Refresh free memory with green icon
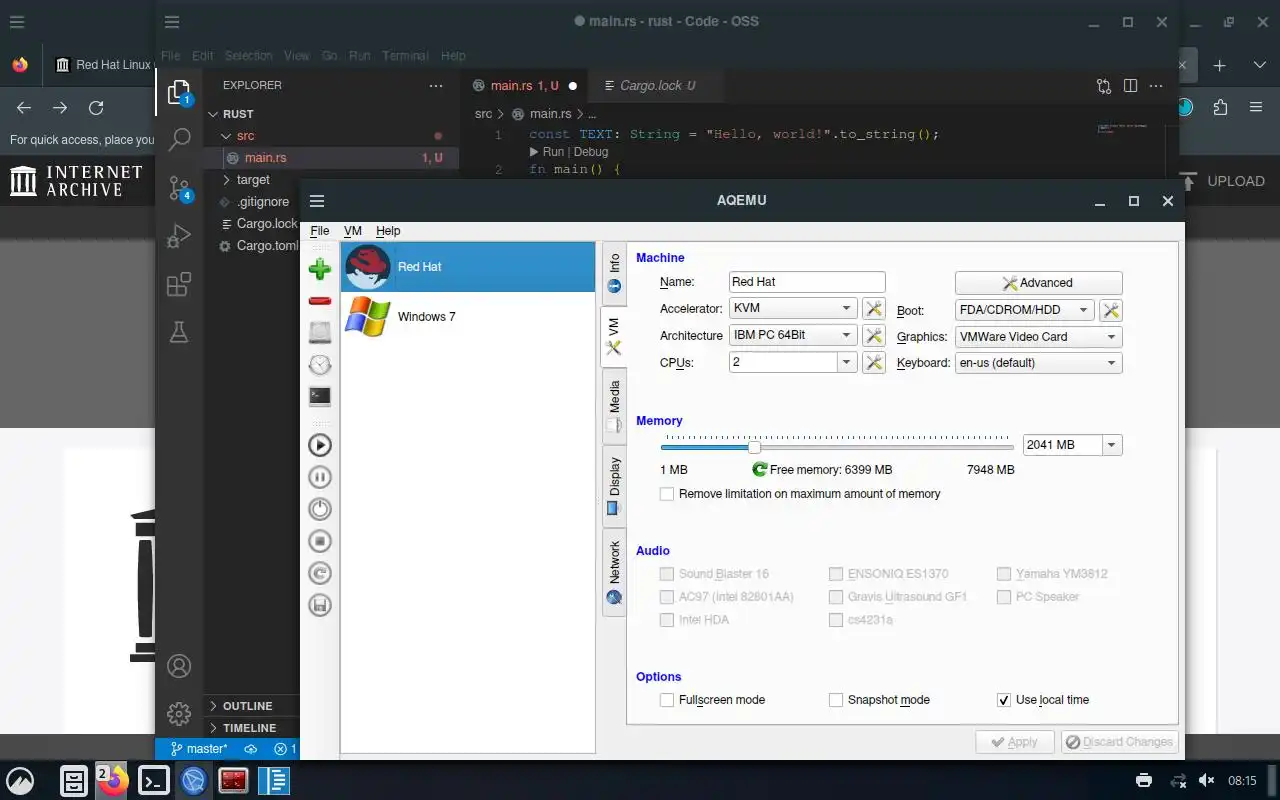Viewport: 1280px width, 800px height. click(760, 469)
